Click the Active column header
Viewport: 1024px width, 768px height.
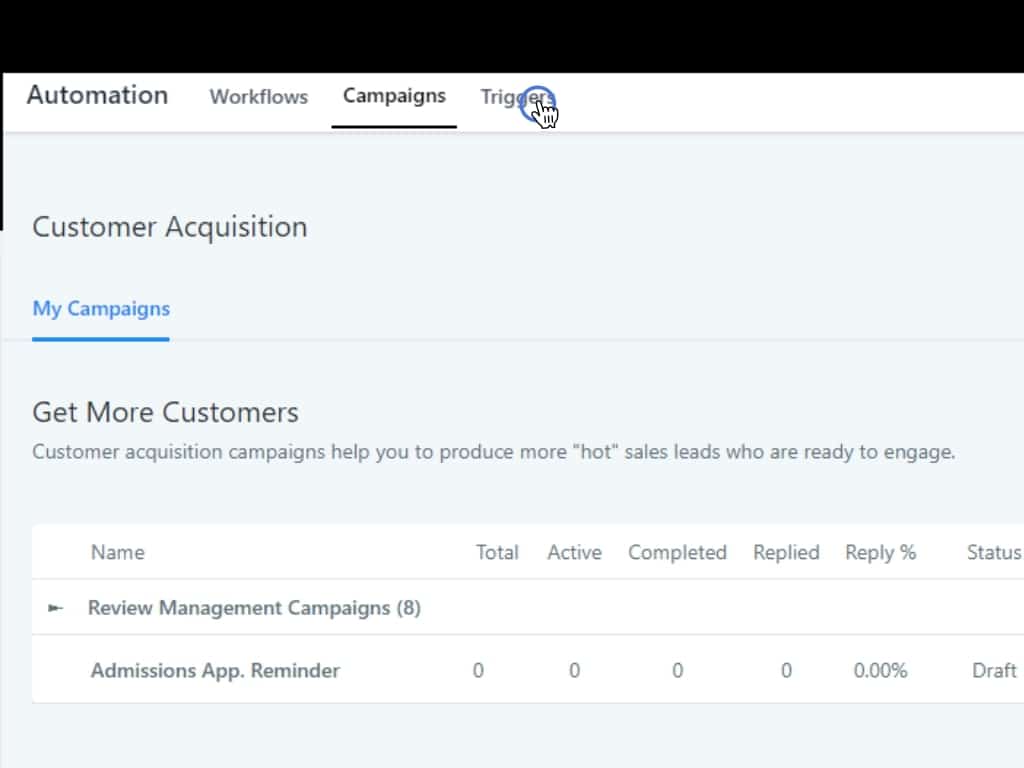(574, 552)
